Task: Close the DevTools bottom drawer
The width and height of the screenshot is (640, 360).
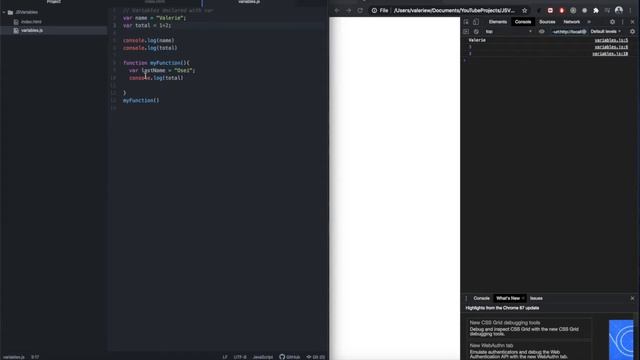Action: (x=632, y=298)
